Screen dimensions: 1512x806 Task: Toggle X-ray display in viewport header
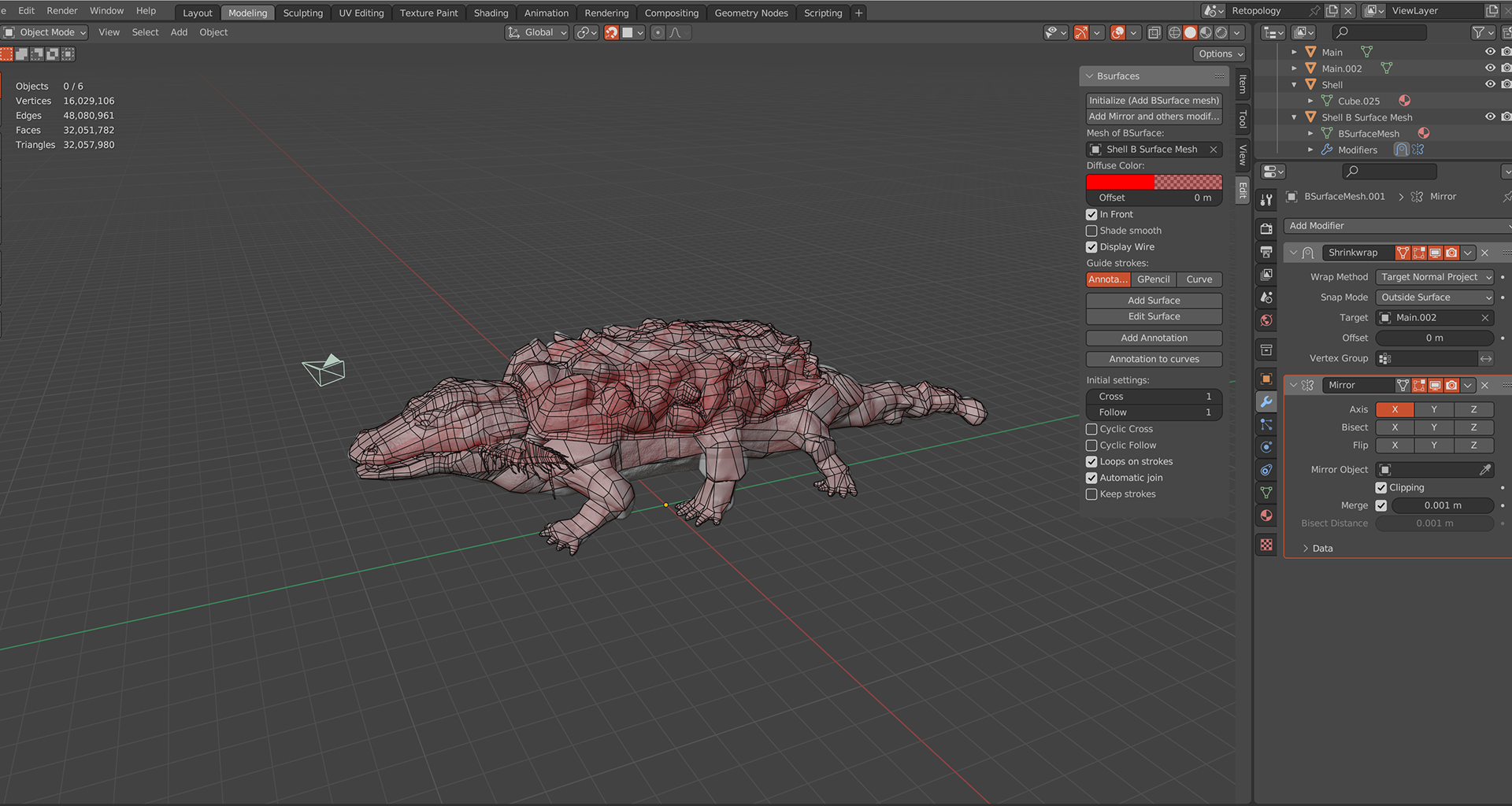[x=1154, y=32]
